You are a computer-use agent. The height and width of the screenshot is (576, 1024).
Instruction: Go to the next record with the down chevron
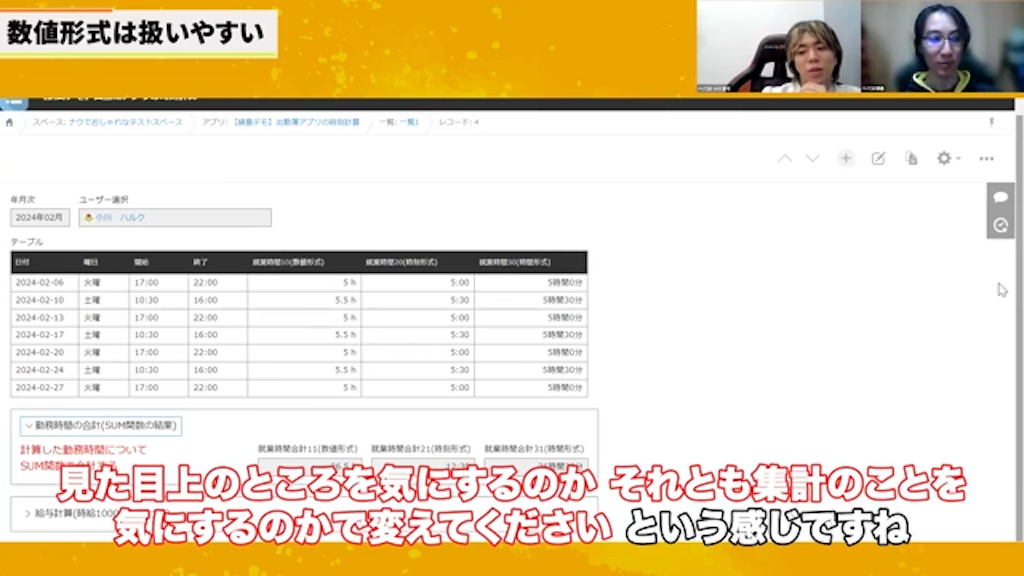click(810, 158)
